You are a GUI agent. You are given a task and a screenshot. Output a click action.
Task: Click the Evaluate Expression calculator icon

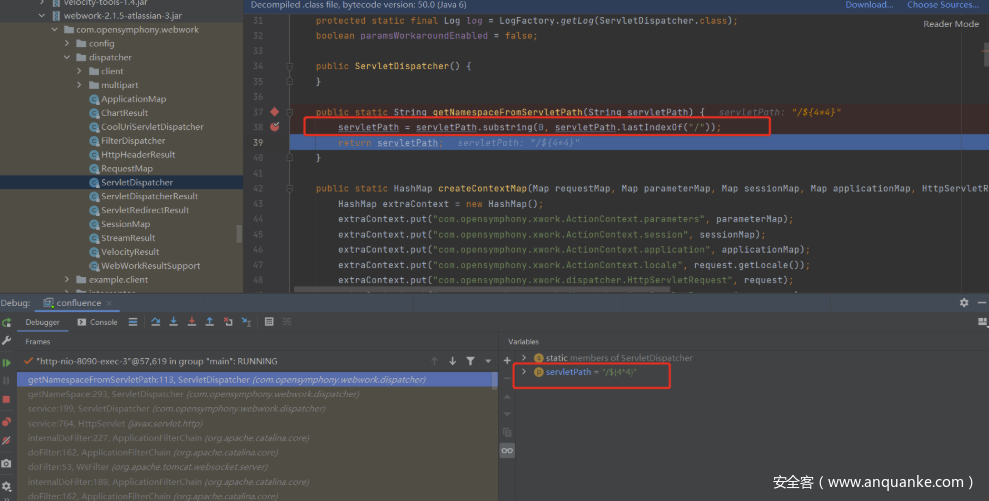[x=269, y=322]
